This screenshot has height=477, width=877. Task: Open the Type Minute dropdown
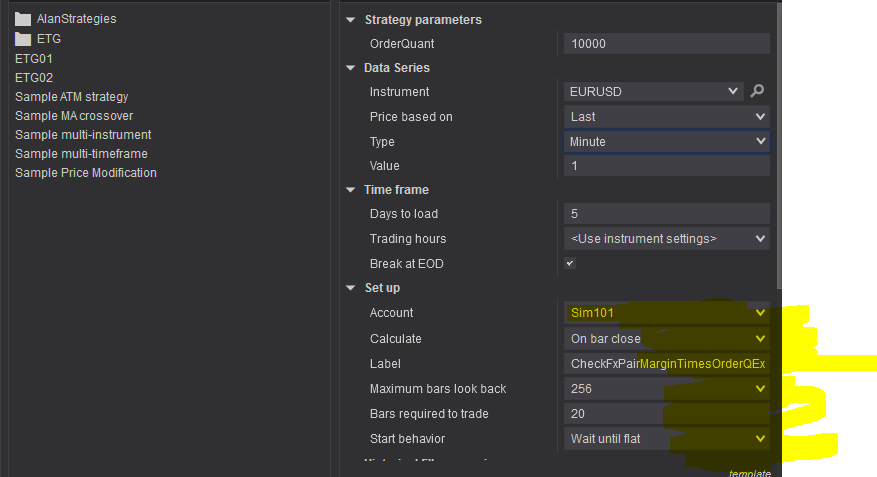(x=666, y=142)
